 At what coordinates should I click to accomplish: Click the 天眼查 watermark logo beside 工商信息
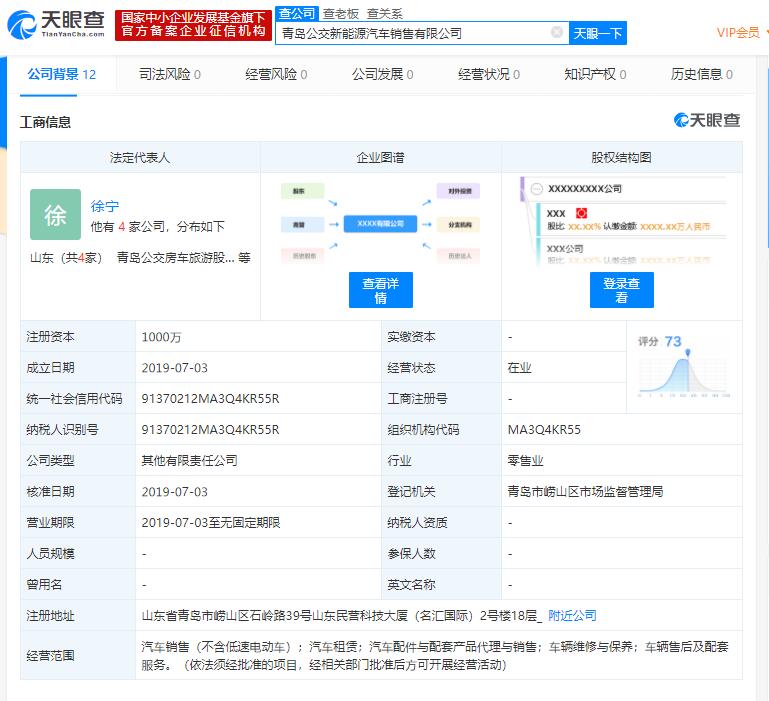pos(707,120)
